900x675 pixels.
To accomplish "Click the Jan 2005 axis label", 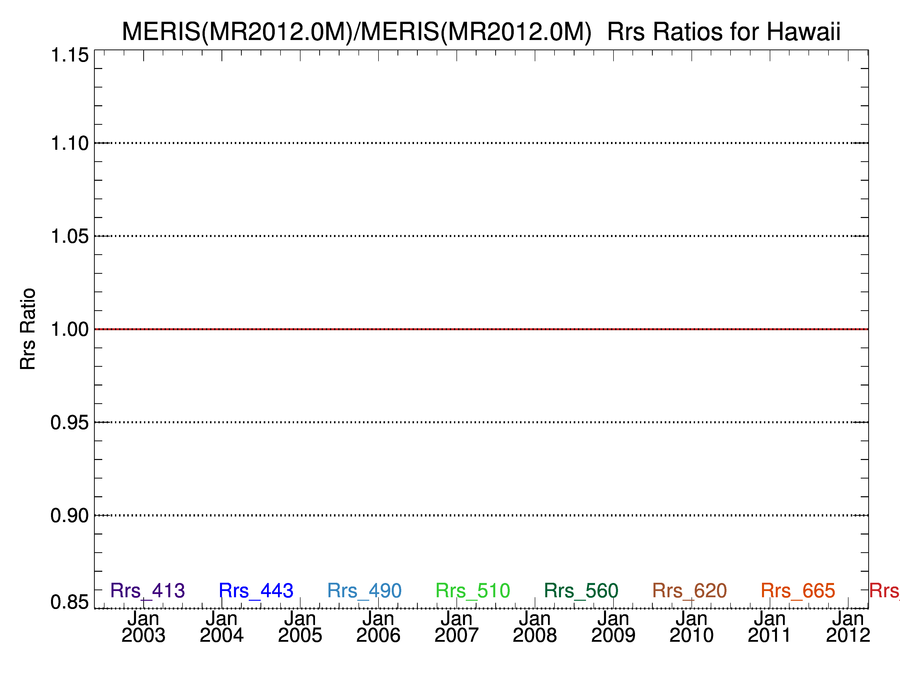I will click(300, 627).
